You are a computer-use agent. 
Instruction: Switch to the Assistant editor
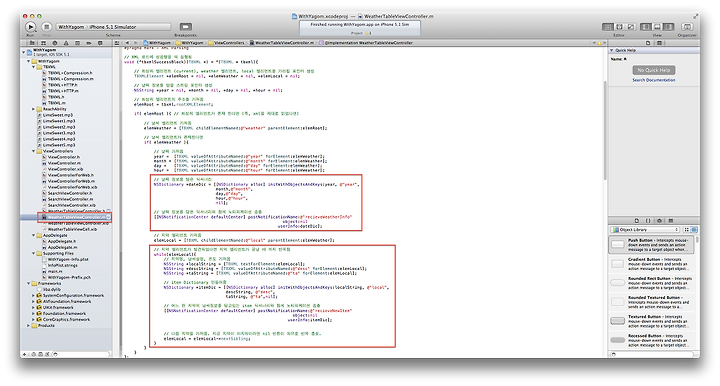pos(619,27)
